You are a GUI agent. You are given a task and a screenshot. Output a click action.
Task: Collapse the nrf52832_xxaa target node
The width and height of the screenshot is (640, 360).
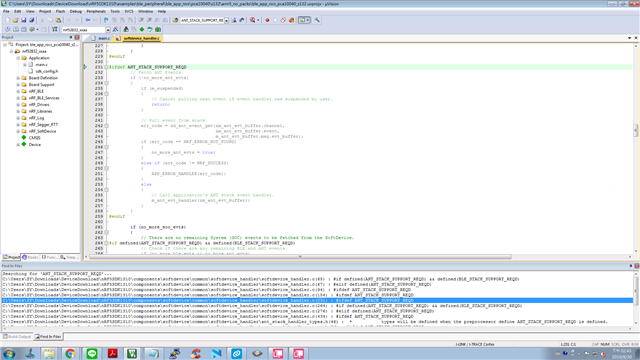click(11, 51)
